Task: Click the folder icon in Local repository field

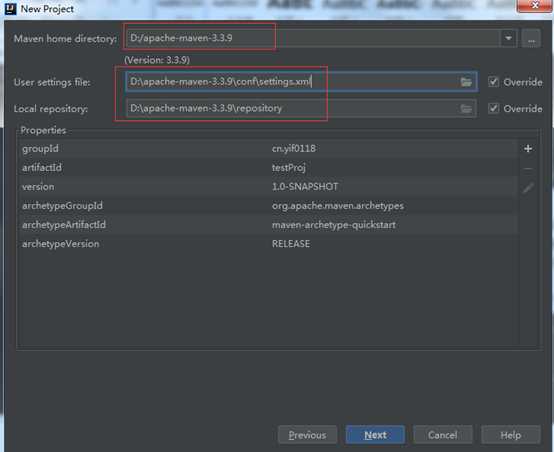Action: [x=466, y=108]
